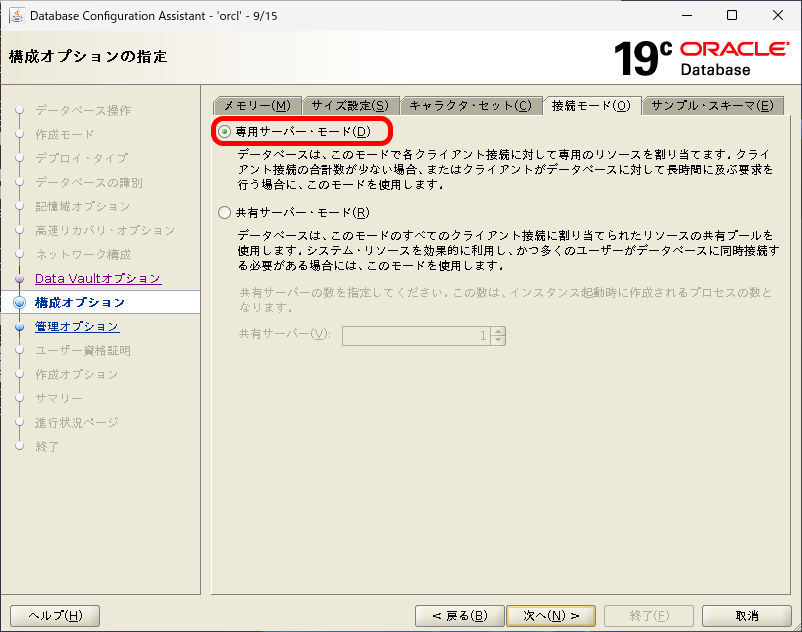Click the 戻る button
Screen dimensions: 802x632
pyautogui.click(x=459, y=615)
